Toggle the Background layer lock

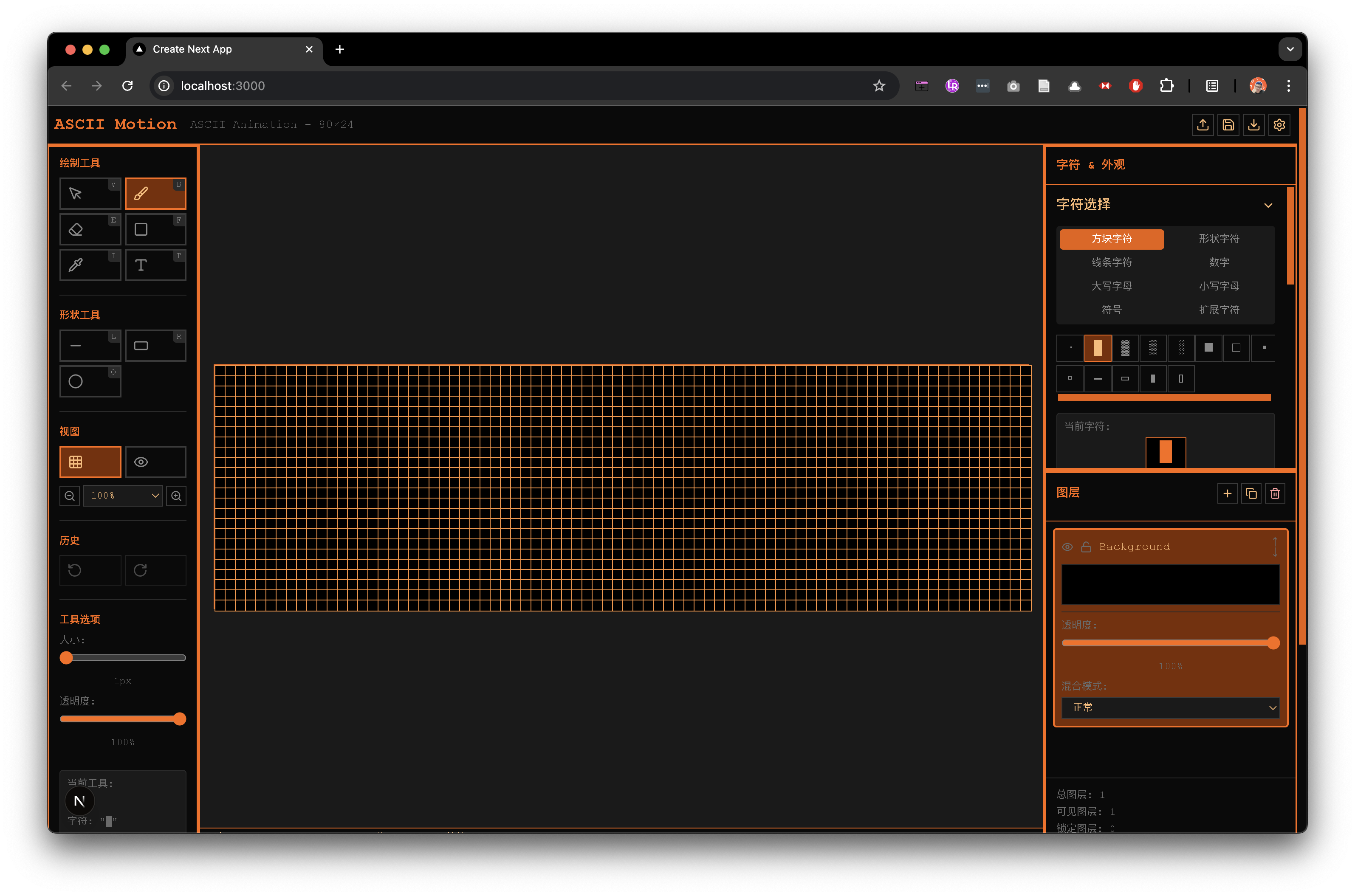click(1086, 547)
